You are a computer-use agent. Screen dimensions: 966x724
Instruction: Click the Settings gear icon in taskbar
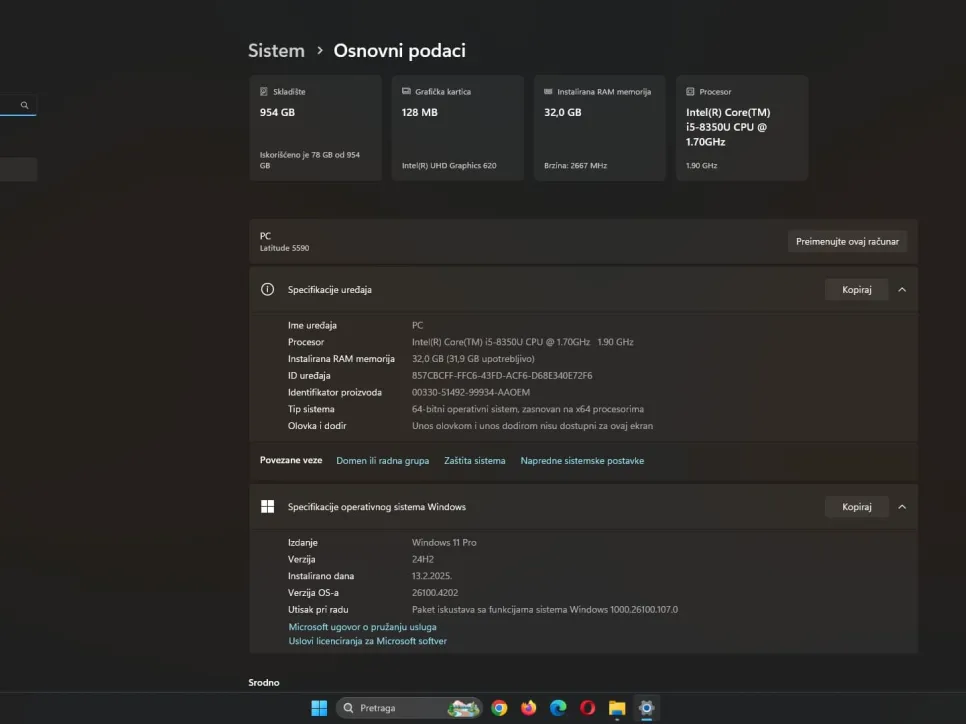(x=646, y=708)
